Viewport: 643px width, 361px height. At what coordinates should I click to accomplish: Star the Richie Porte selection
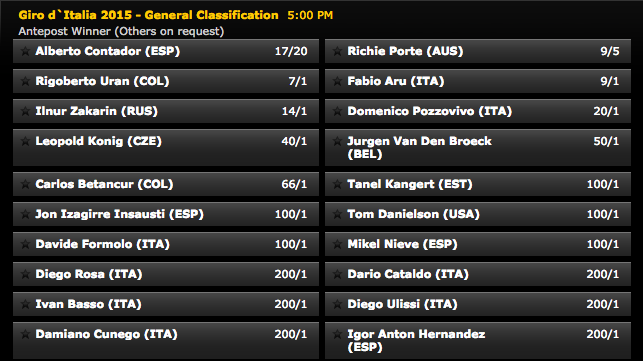point(337,51)
